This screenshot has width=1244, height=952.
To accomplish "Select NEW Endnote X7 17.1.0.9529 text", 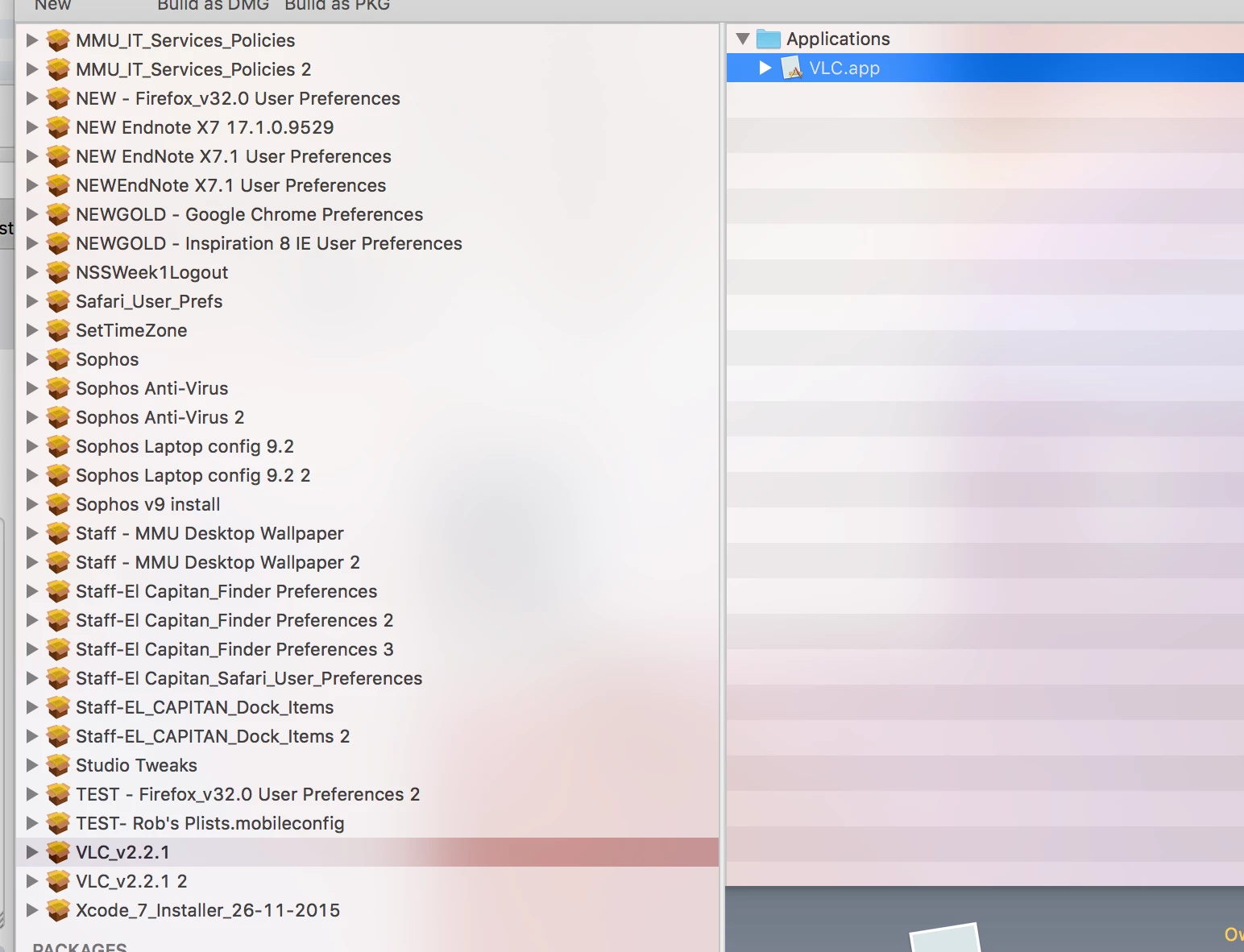I will click(x=205, y=127).
